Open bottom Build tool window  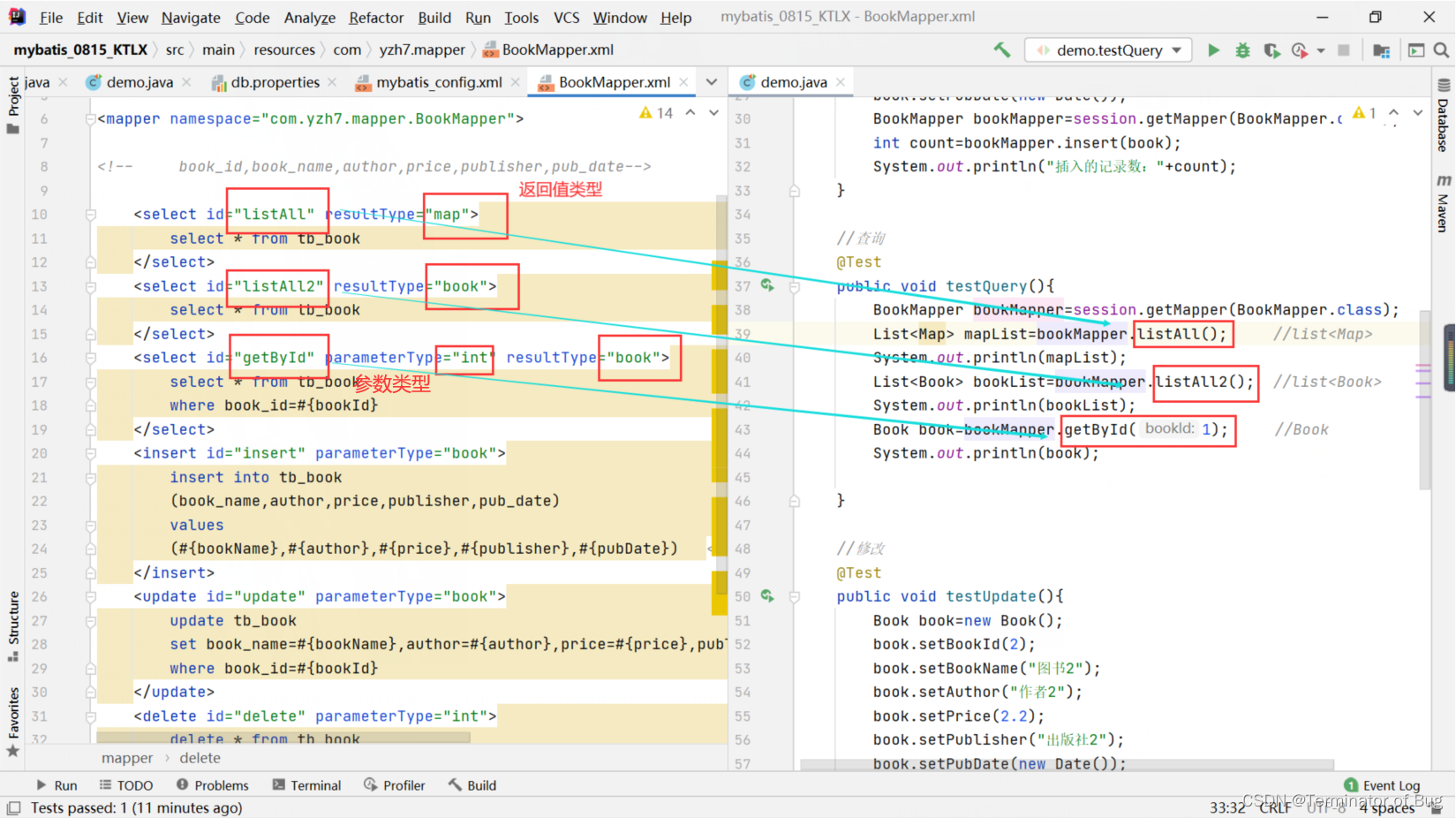click(x=472, y=785)
